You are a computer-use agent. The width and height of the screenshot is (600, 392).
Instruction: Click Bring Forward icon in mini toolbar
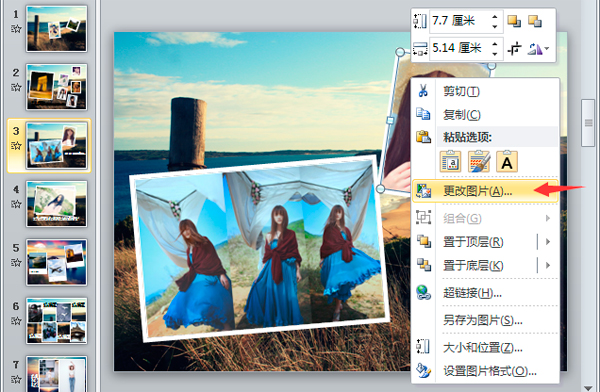514,21
